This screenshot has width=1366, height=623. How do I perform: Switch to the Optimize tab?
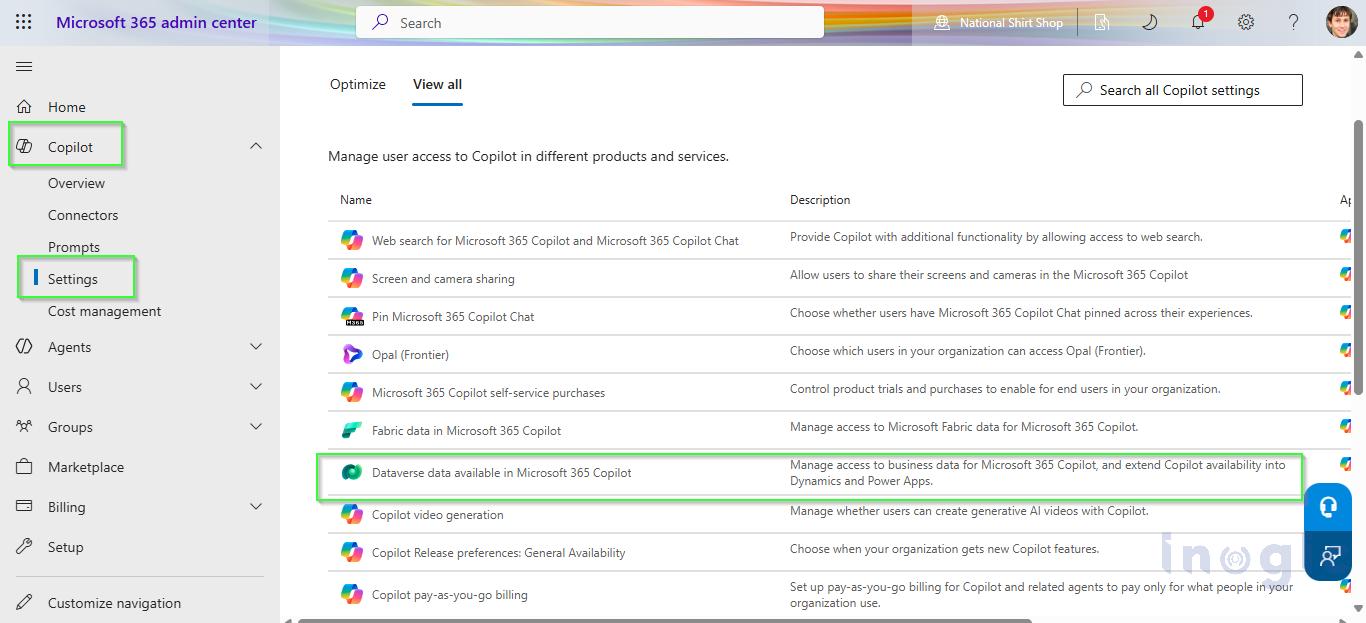(358, 84)
